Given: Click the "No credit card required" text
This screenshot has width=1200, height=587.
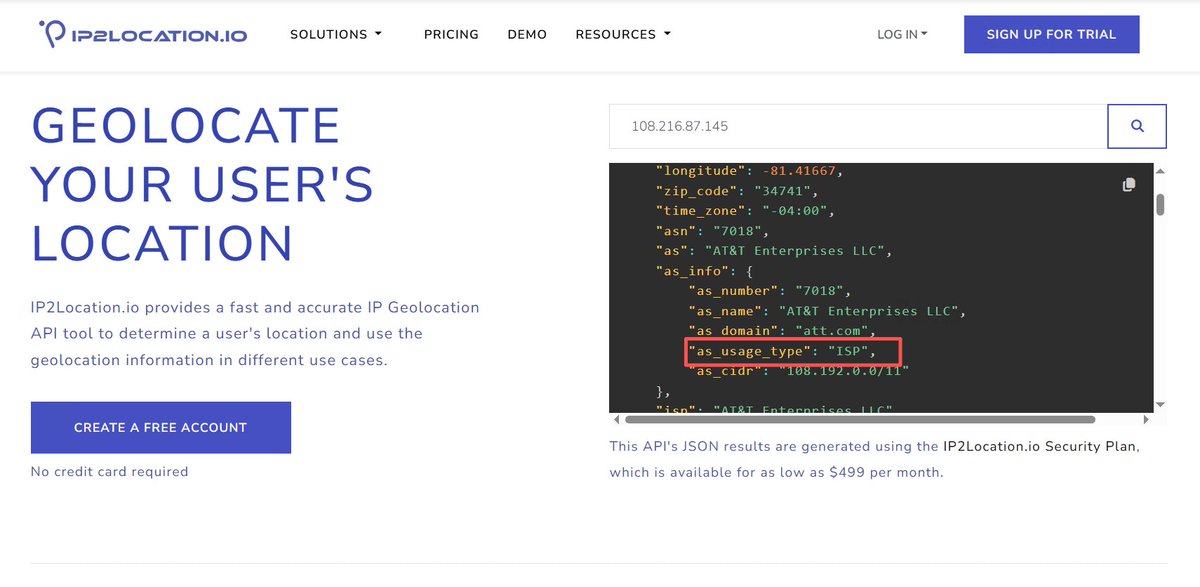Looking at the screenshot, I should coord(109,471).
